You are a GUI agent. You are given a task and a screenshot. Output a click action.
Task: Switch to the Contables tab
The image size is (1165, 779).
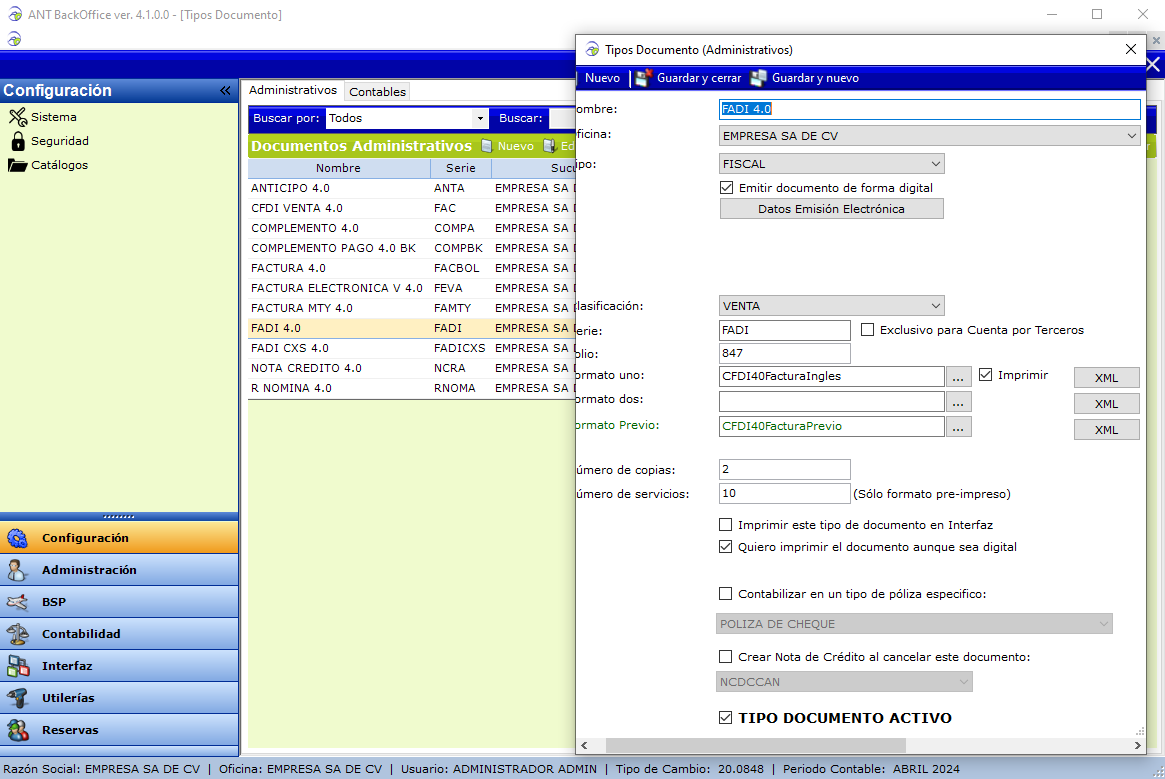pos(377,92)
